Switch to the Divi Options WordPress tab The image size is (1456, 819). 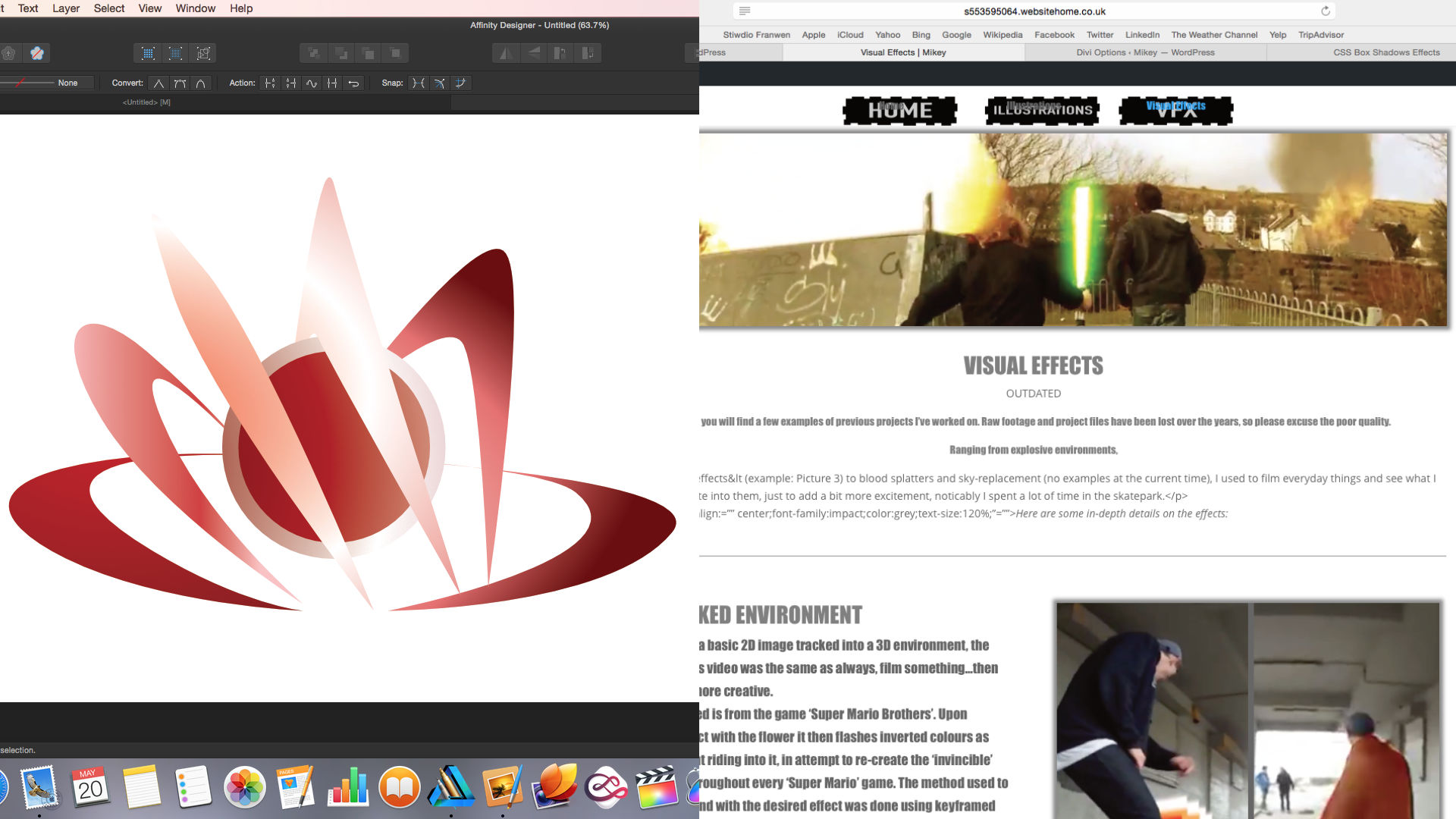click(1145, 52)
